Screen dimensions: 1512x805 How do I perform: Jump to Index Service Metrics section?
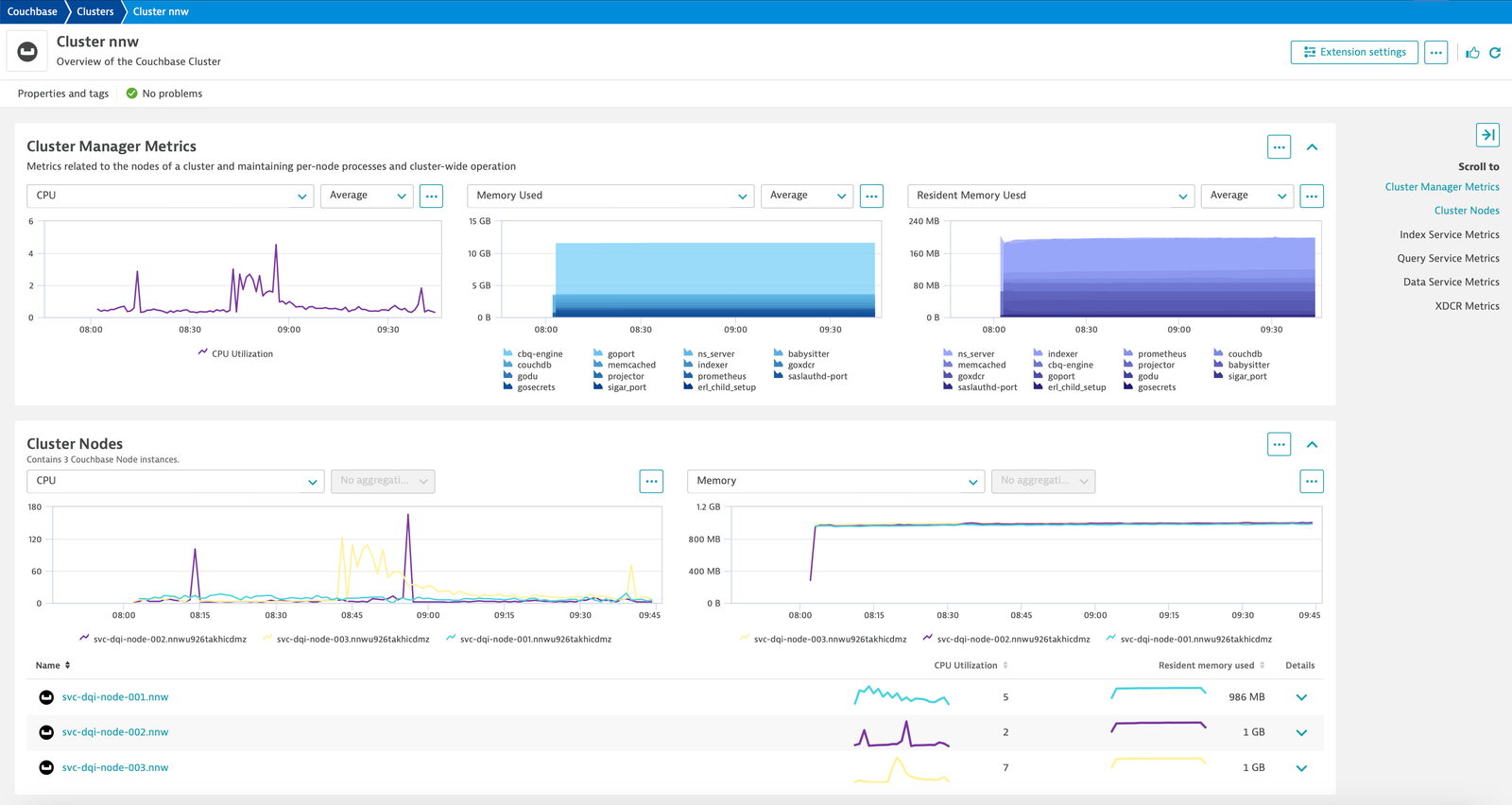(1450, 234)
